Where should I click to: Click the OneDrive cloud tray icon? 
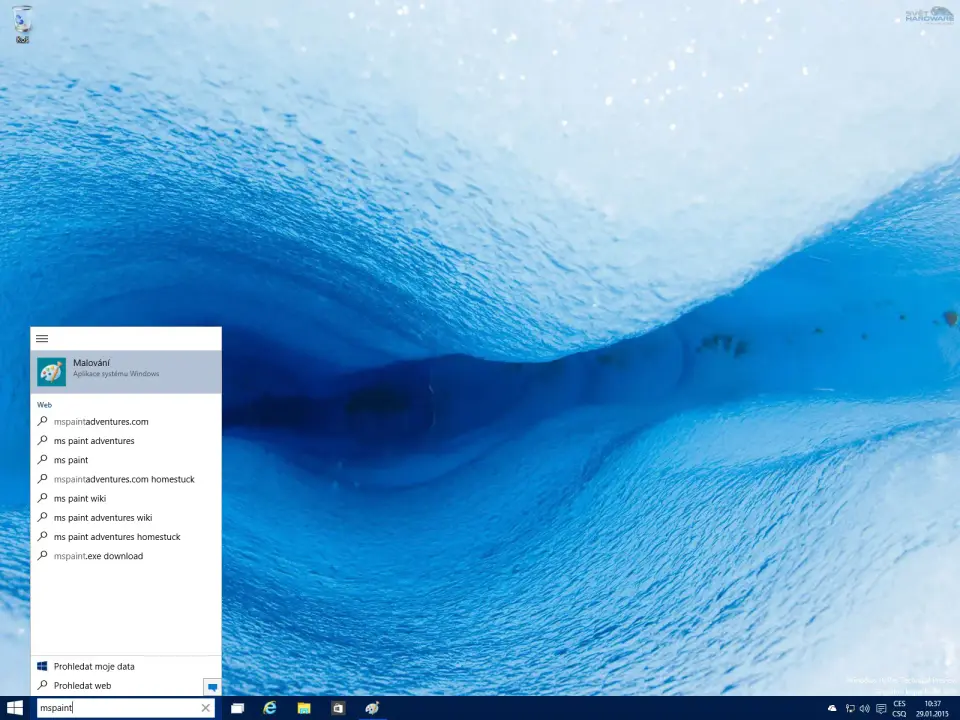pyautogui.click(x=831, y=708)
